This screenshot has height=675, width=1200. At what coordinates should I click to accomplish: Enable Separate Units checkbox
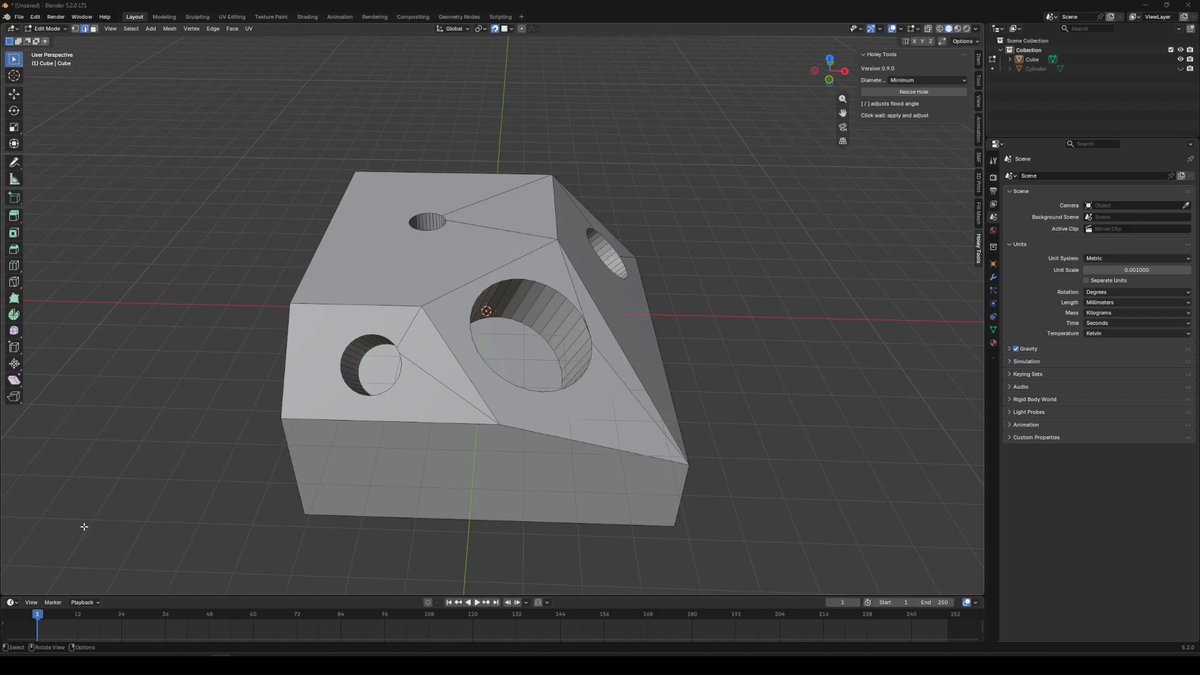point(1087,280)
